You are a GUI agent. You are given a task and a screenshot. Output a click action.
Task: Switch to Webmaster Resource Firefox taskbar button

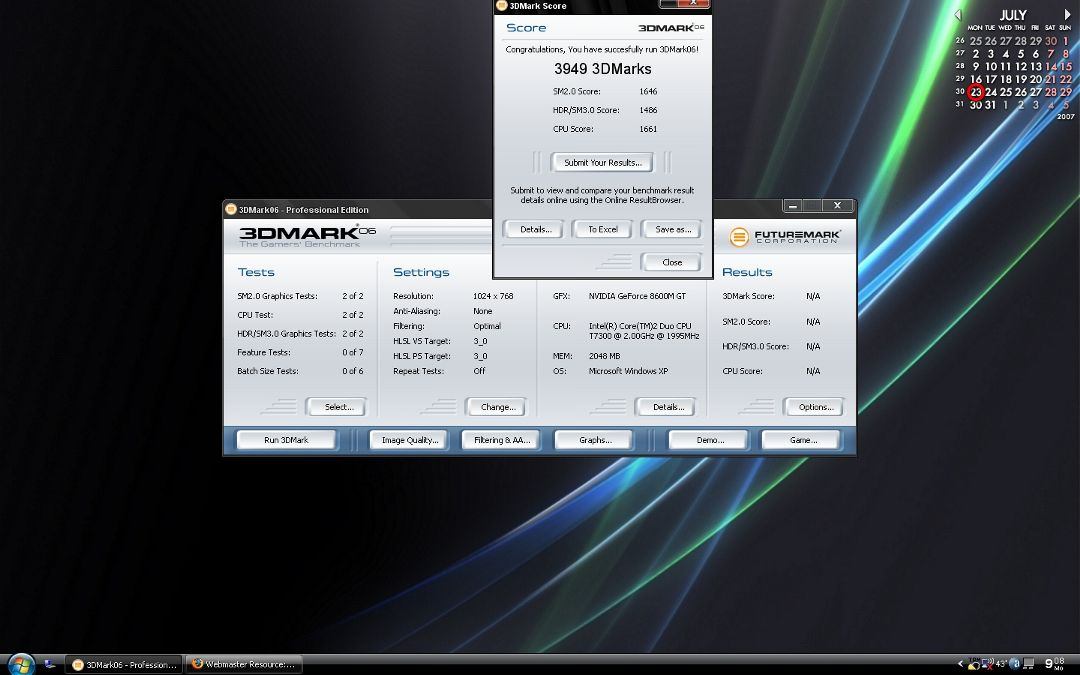pyautogui.click(x=244, y=665)
